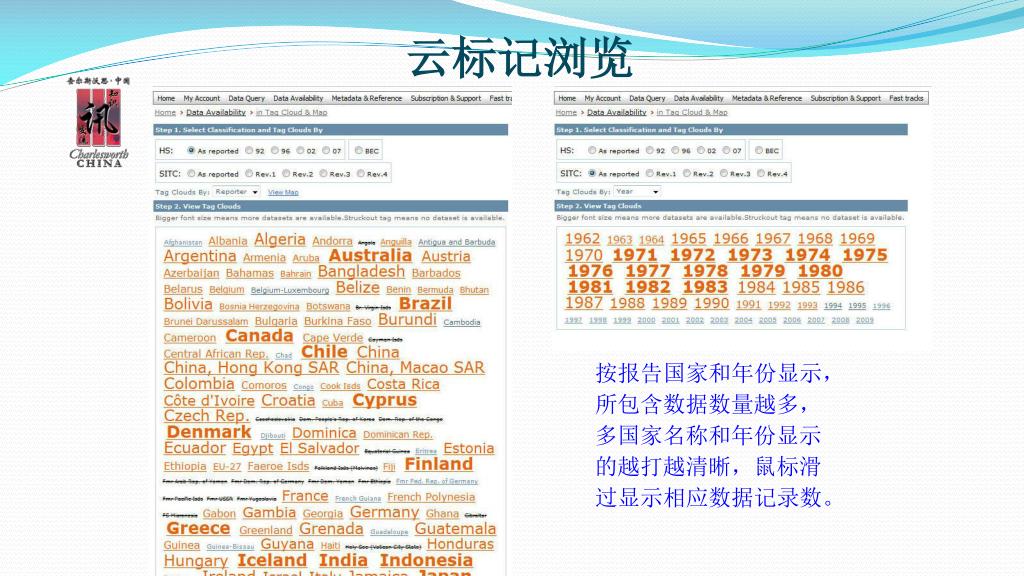
Task: Select HS 'As reported' radio in right panel
Action: click(x=592, y=150)
